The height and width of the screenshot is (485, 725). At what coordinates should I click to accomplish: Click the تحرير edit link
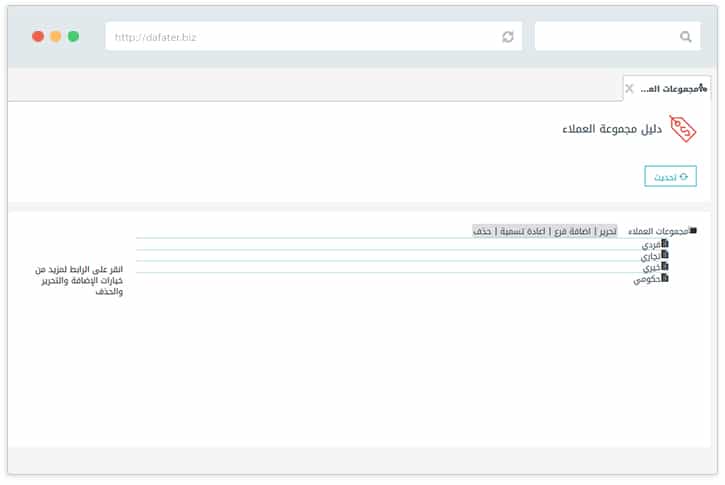[x=605, y=231]
